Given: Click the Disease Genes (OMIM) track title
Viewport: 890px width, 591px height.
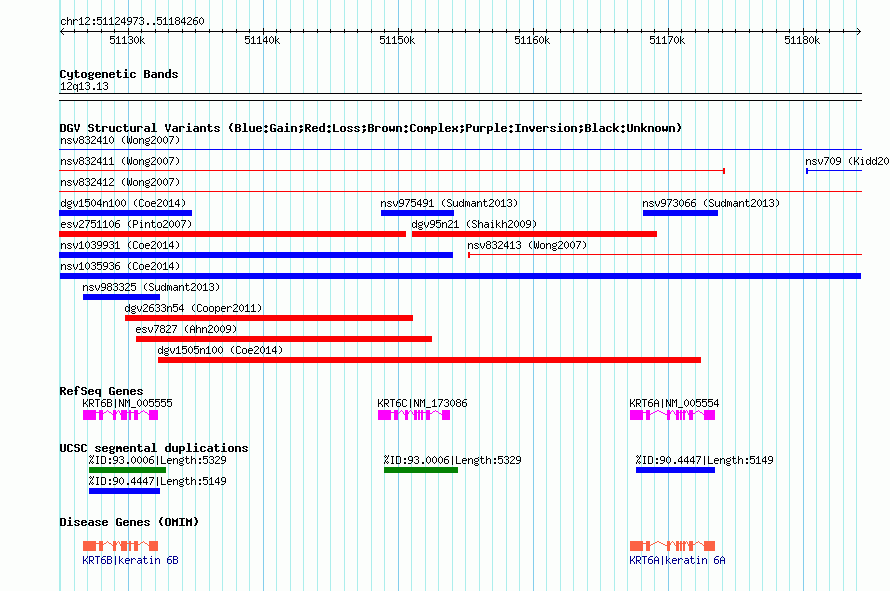Looking at the screenshot, I should click(129, 522).
